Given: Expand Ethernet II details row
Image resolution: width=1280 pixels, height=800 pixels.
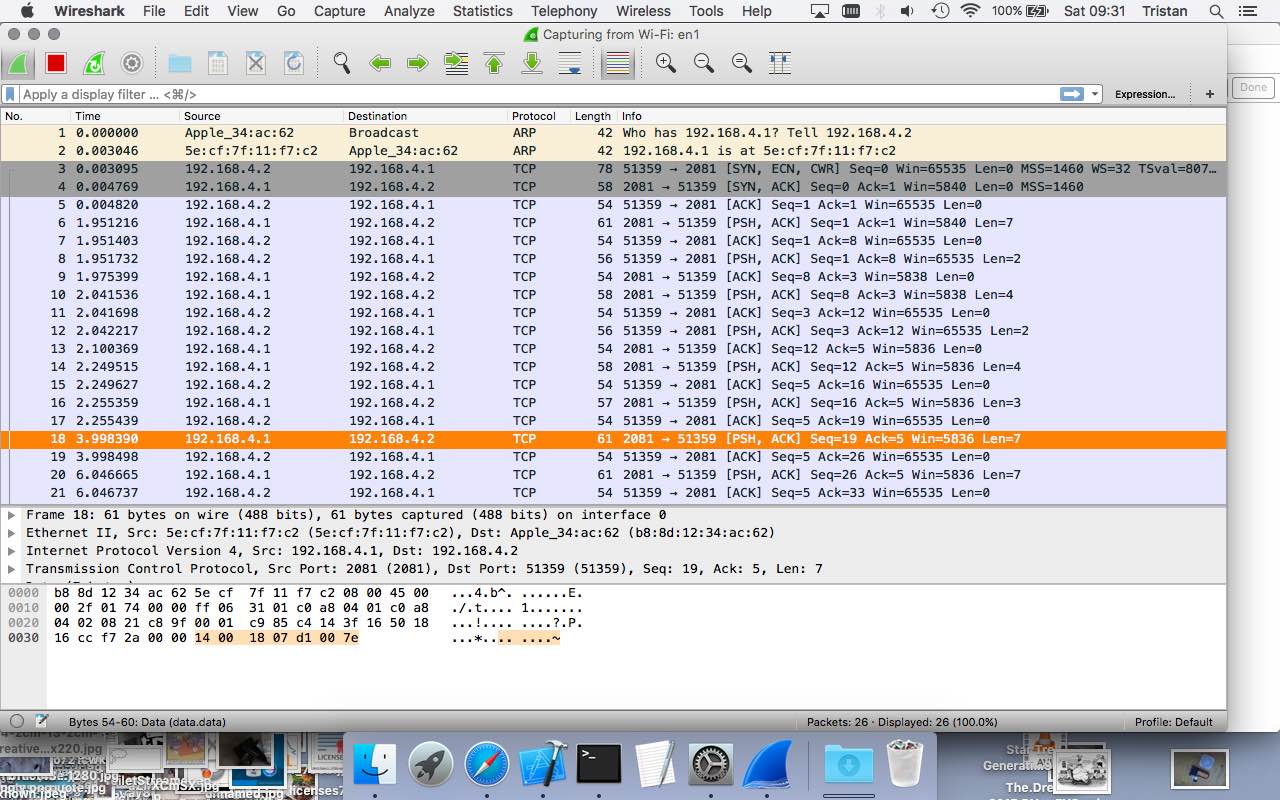Looking at the screenshot, I should click(12, 533).
